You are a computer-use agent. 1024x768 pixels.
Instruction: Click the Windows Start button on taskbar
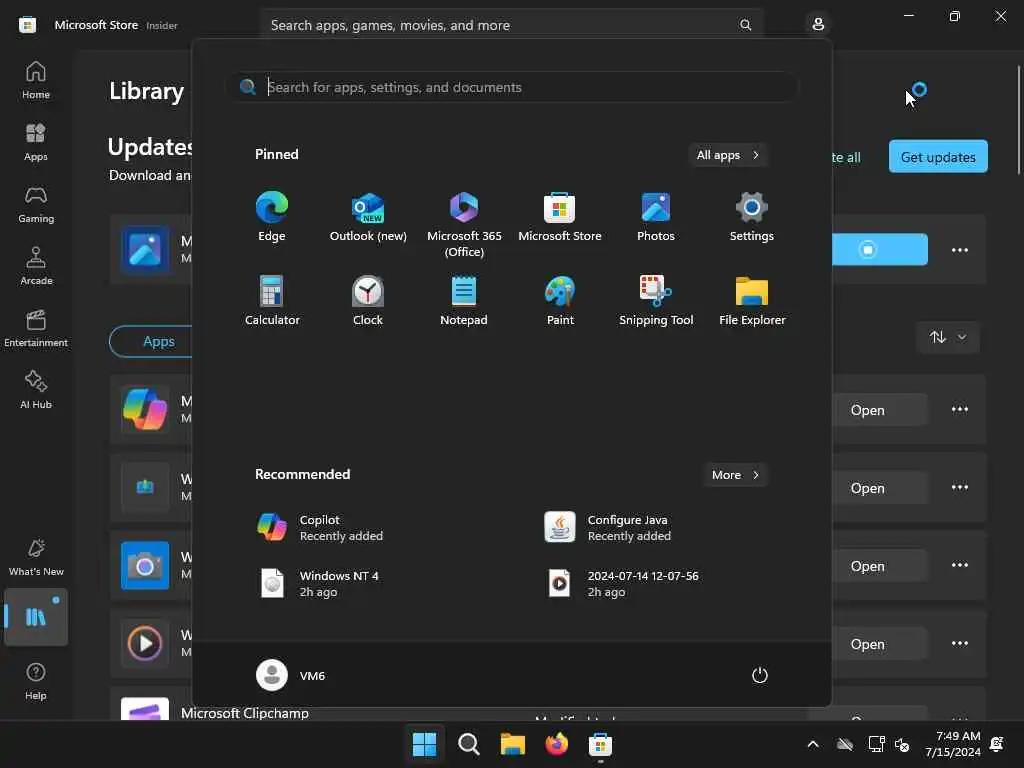[x=424, y=743]
